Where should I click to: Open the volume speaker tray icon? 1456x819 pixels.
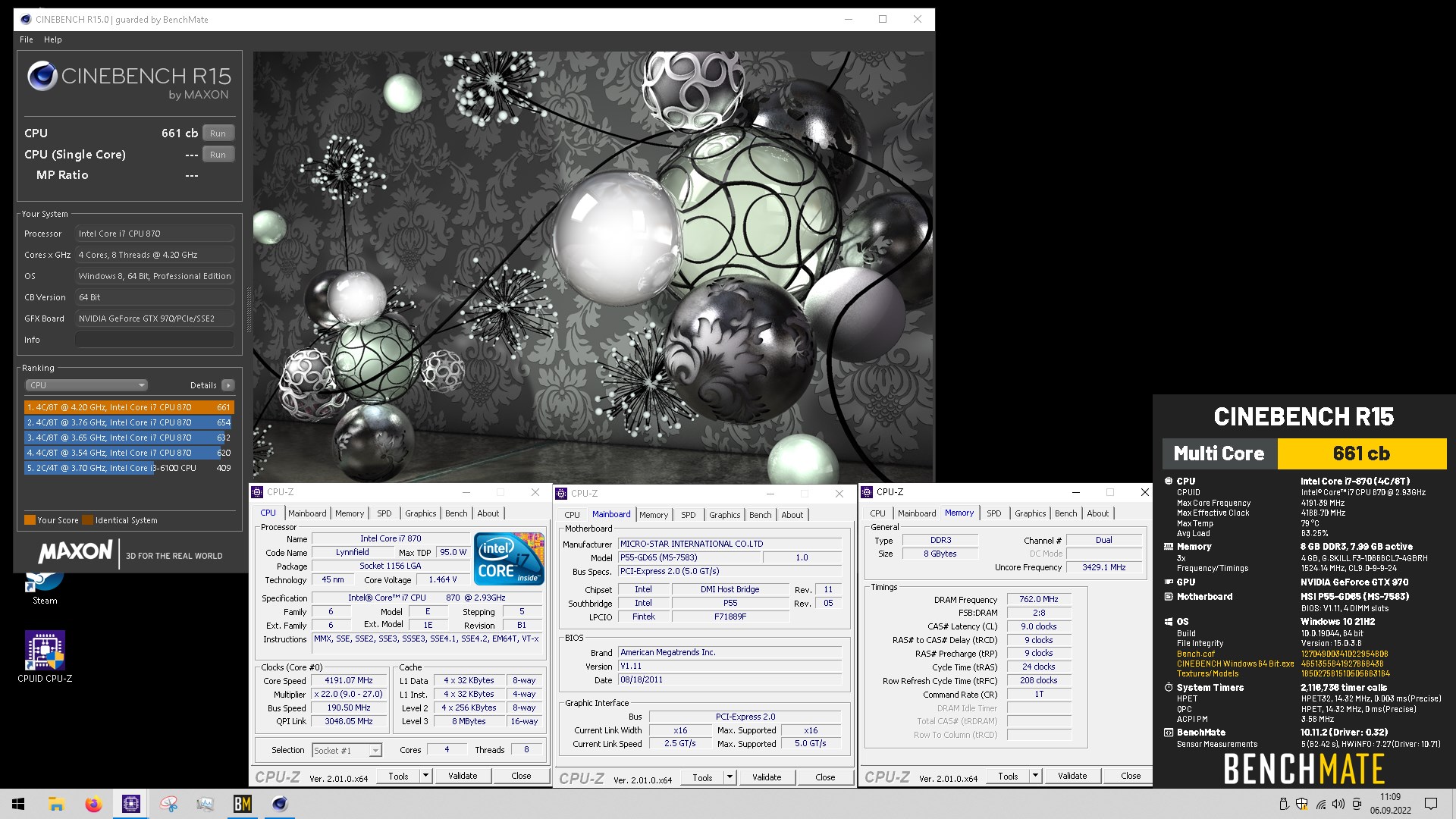point(1338,804)
